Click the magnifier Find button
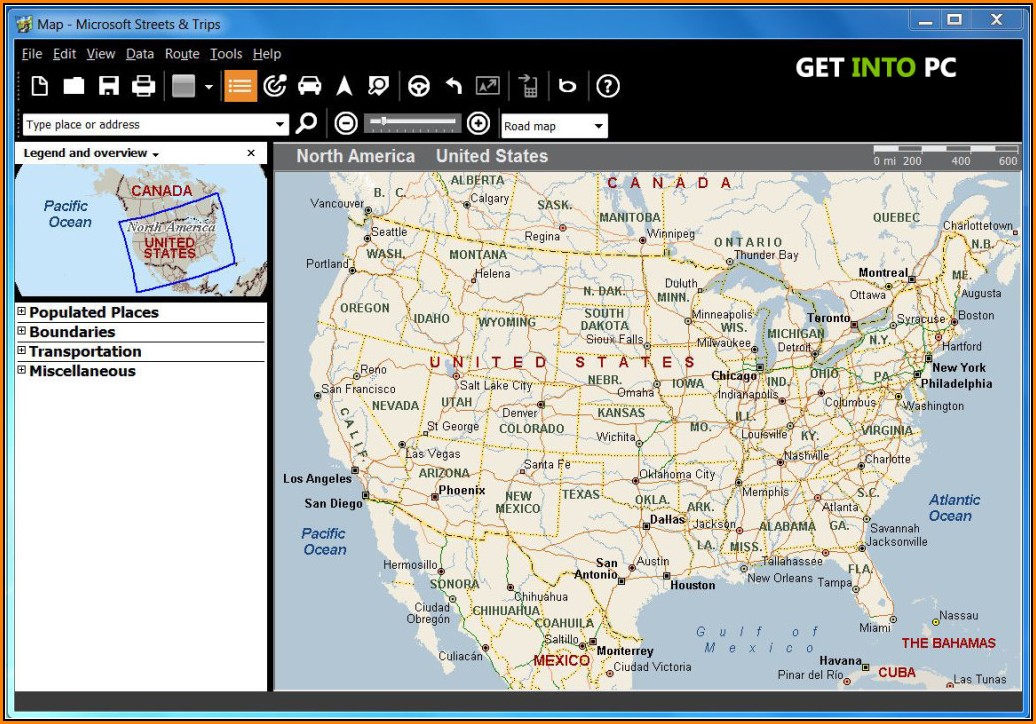 307,124
